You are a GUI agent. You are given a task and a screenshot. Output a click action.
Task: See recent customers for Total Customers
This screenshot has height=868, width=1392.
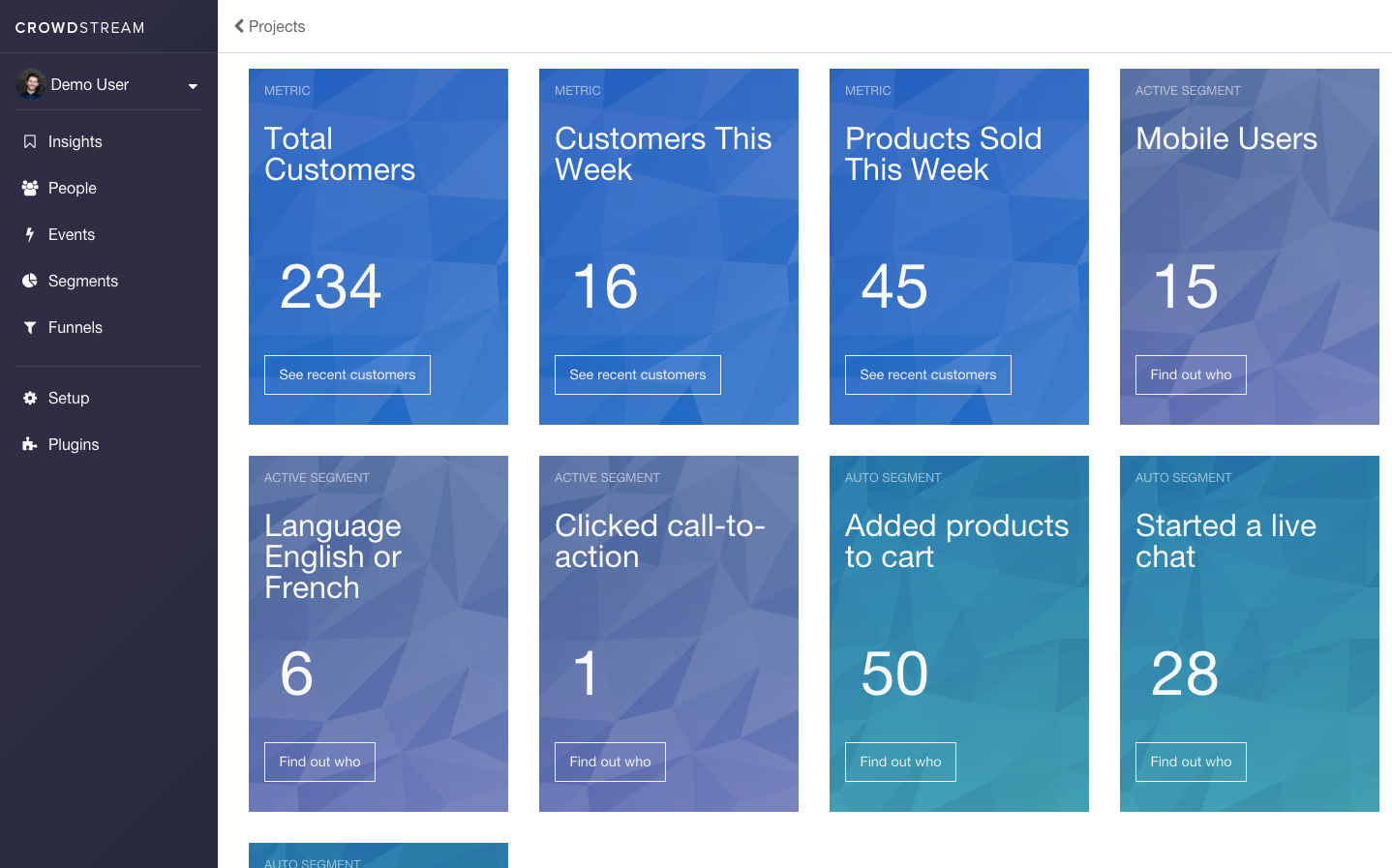[348, 374]
